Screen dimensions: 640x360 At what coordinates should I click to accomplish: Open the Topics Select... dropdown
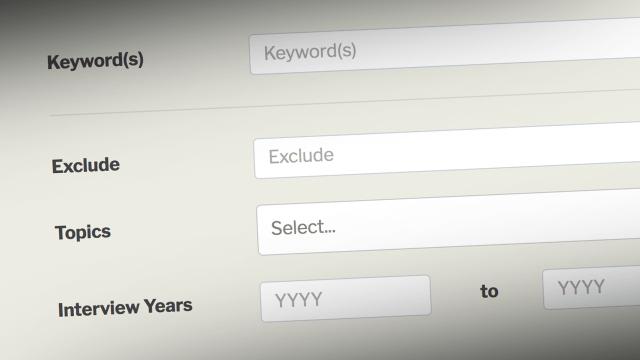[449, 222]
